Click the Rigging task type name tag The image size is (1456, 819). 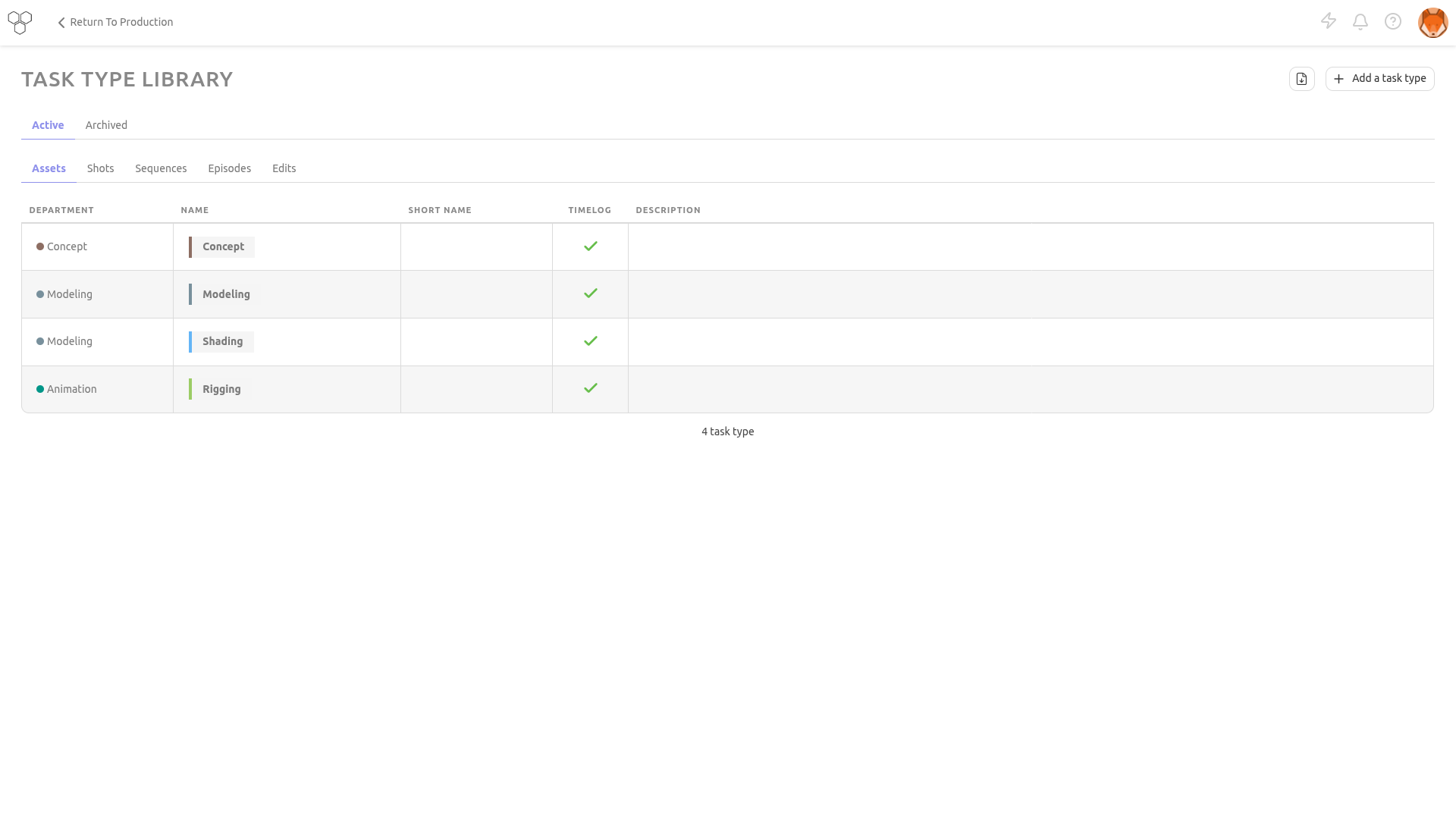tap(220, 389)
